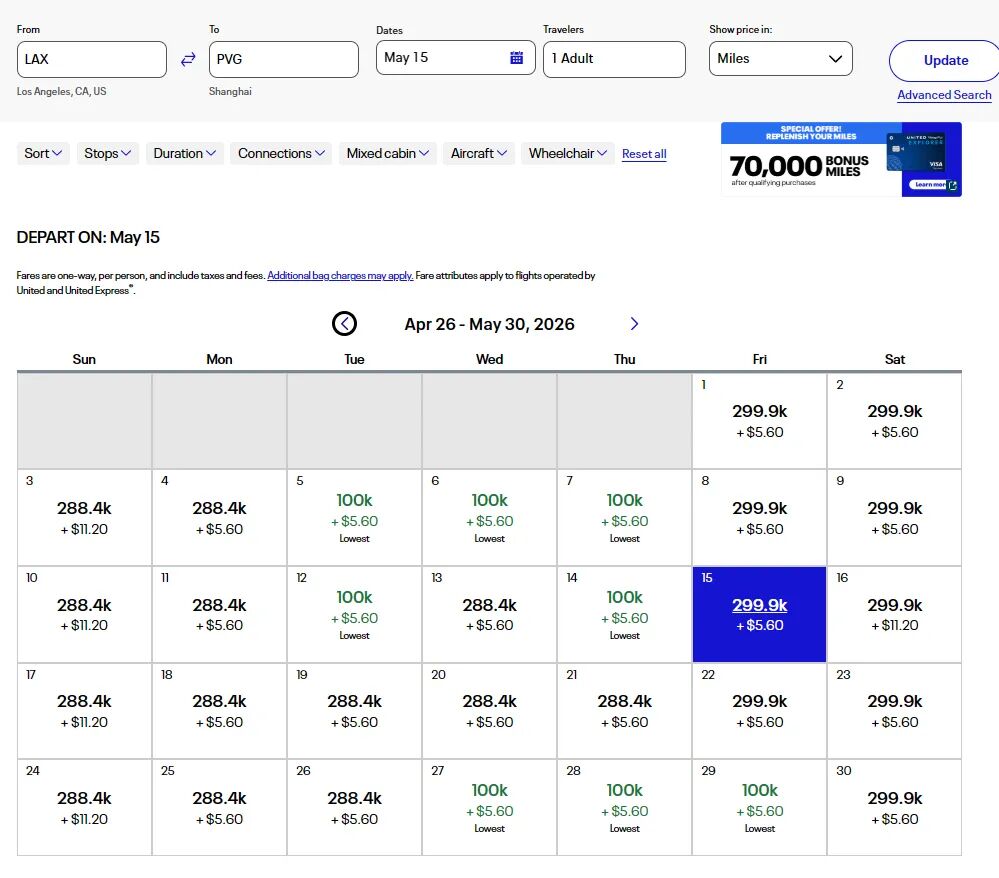Click the From airport LAX field
The width and height of the screenshot is (999, 878).
coord(91,60)
